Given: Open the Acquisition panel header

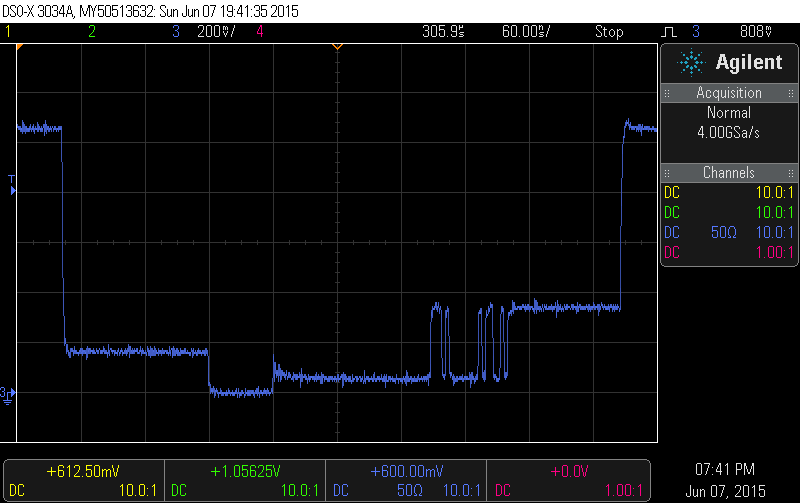Looking at the screenshot, I should (x=729, y=93).
